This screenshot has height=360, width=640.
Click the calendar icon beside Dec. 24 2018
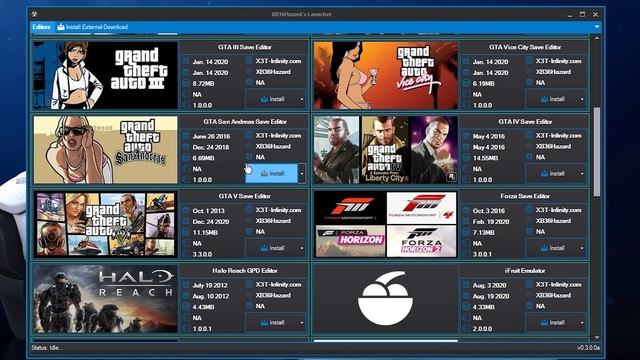(x=186, y=147)
